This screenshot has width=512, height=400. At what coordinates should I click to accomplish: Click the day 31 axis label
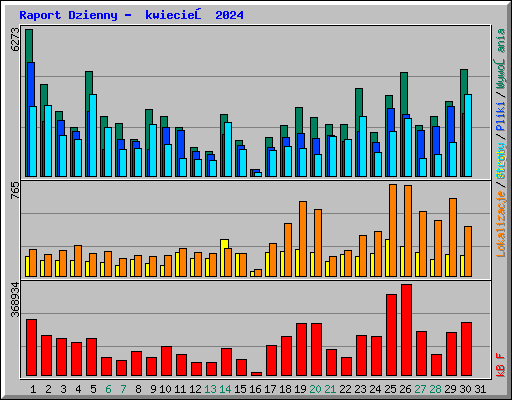click(480, 389)
